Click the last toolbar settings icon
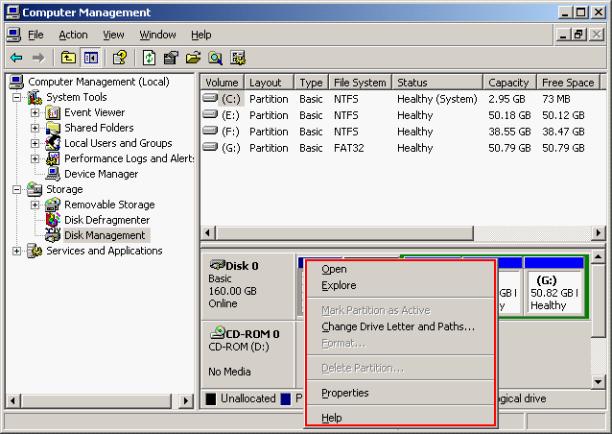 pyautogui.click(x=238, y=58)
